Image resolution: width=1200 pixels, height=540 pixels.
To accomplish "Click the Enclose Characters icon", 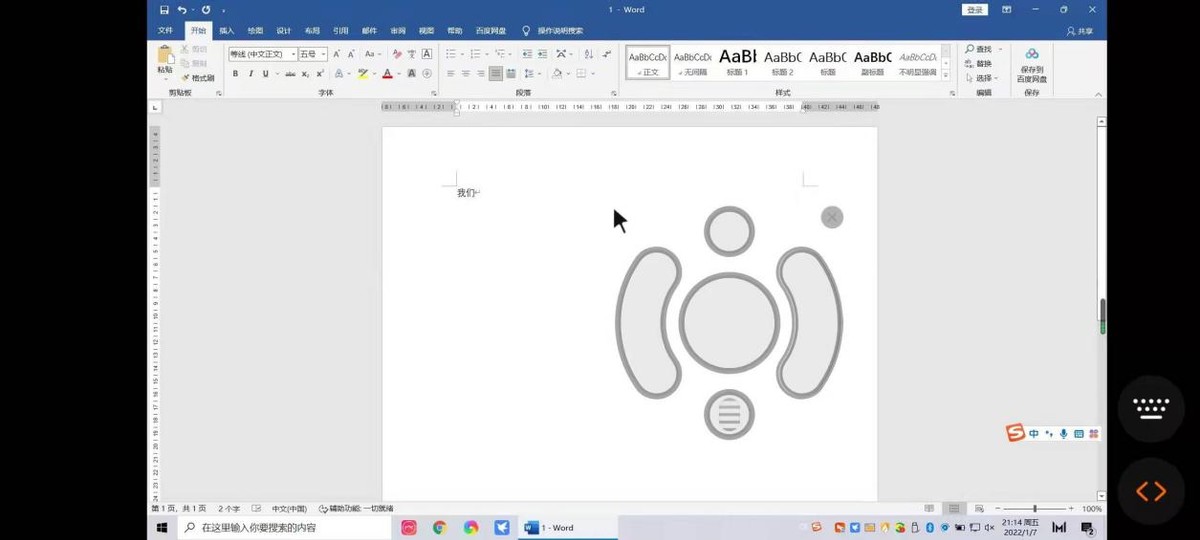I will [427, 74].
